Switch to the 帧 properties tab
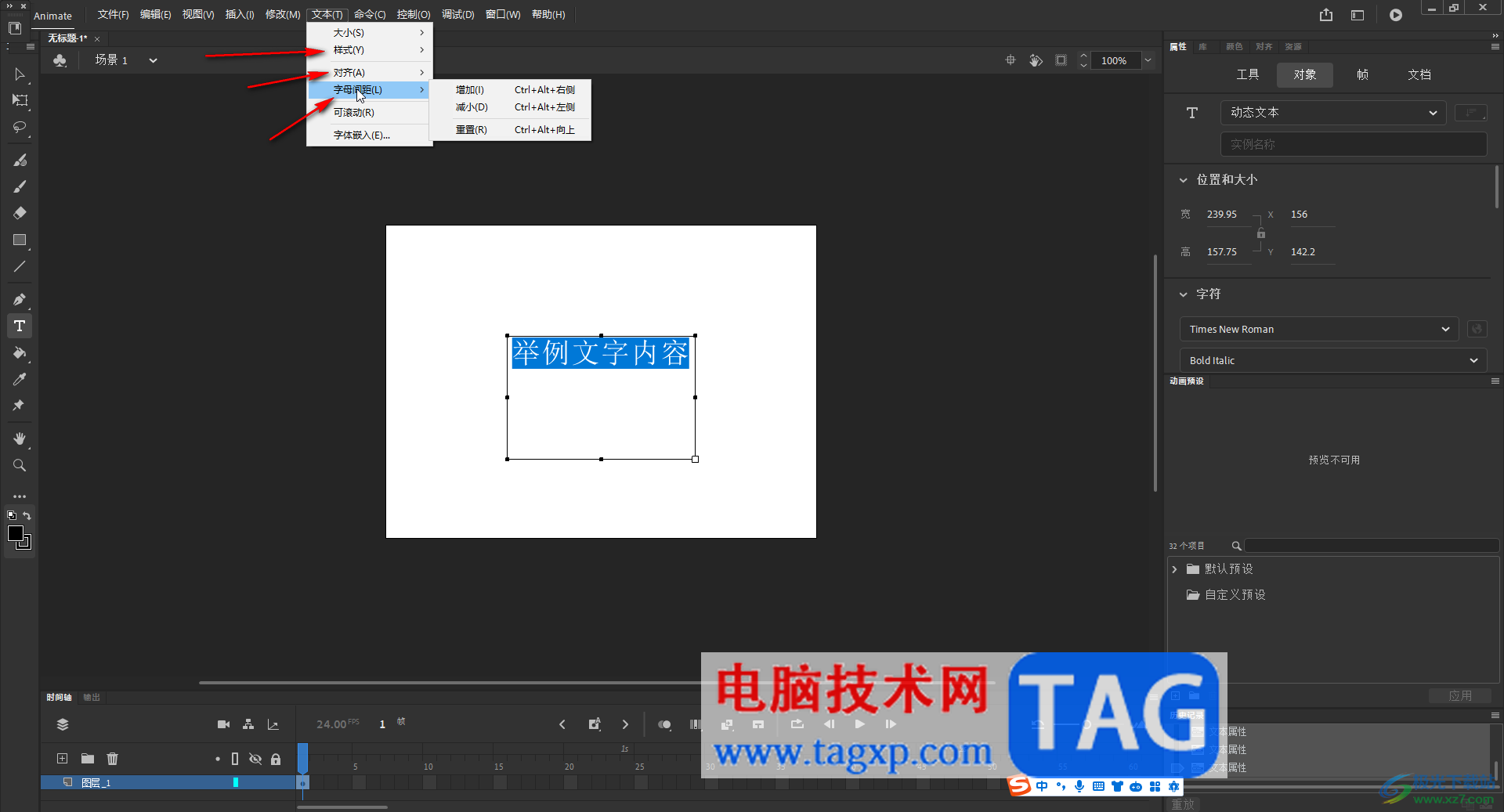The width and height of the screenshot is (1504, 812). pyautogui.click(x=1362, y=74)
